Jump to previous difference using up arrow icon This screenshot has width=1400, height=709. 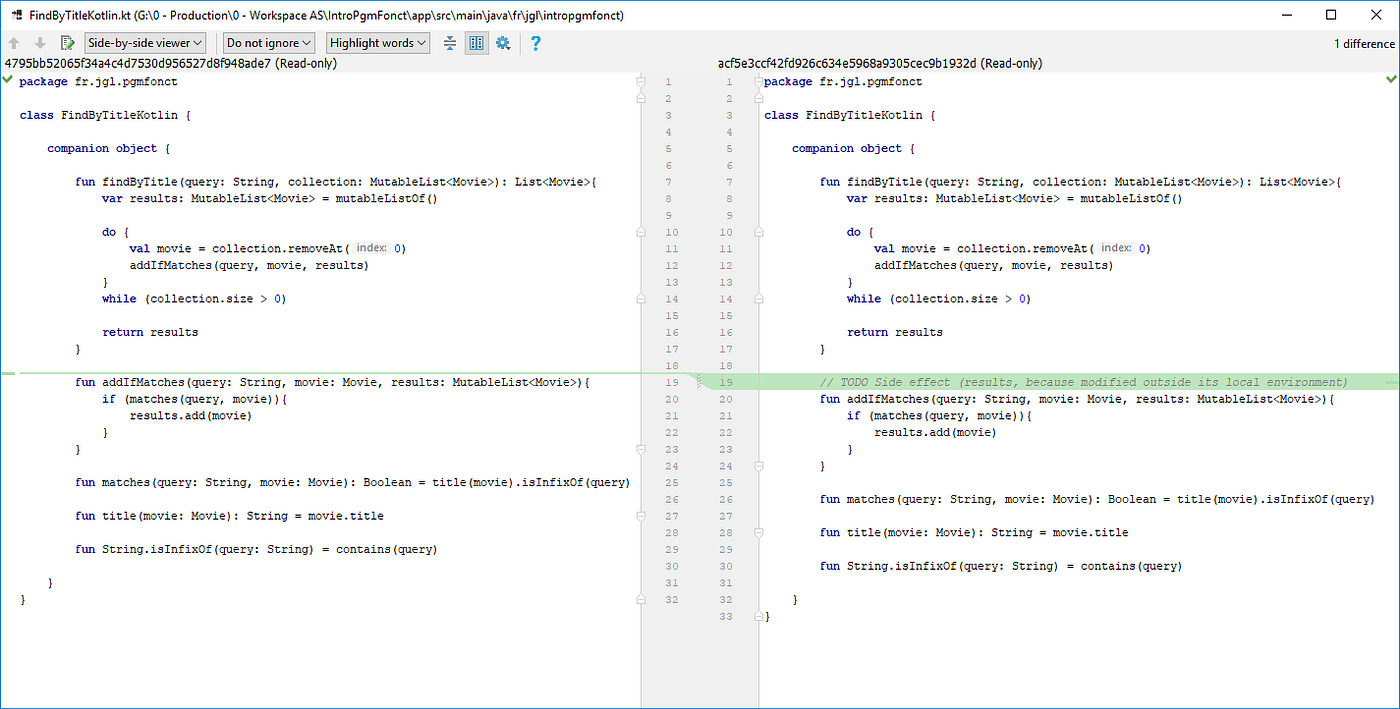(13, 42)
